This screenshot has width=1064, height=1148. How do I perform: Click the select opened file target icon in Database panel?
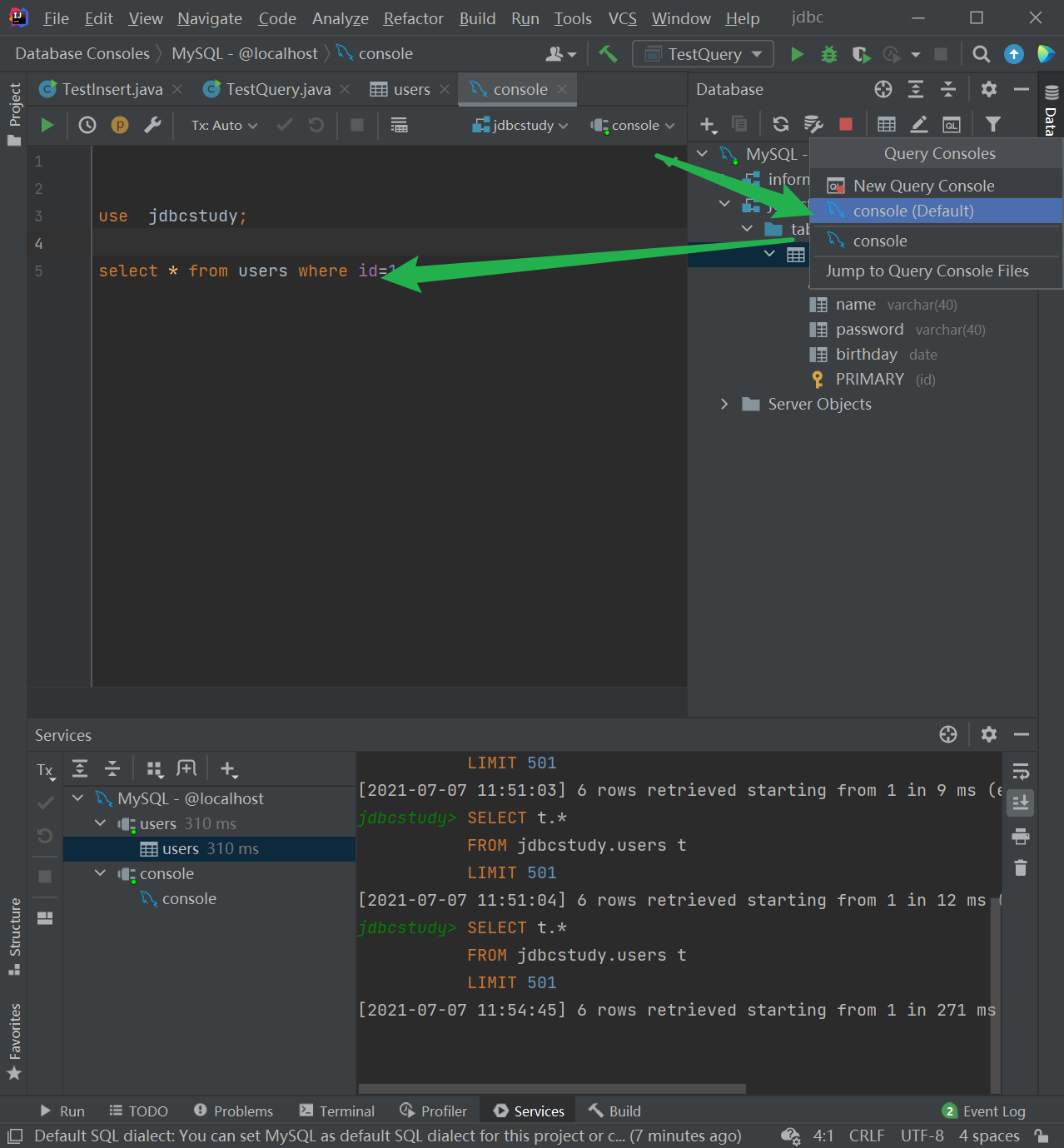[x=883, y=89]
